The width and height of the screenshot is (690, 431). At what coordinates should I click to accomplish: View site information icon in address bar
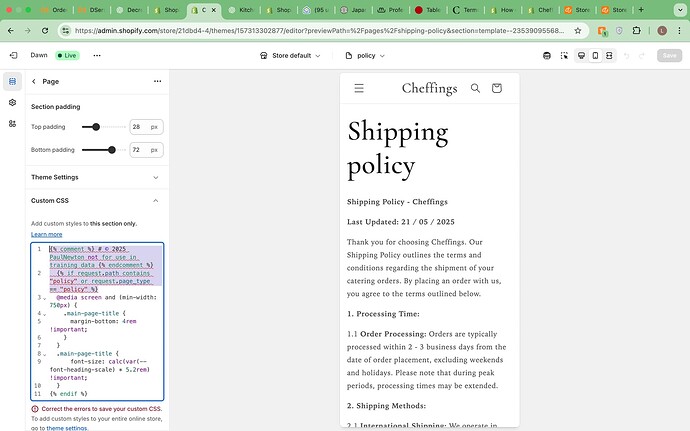[66, 30]
